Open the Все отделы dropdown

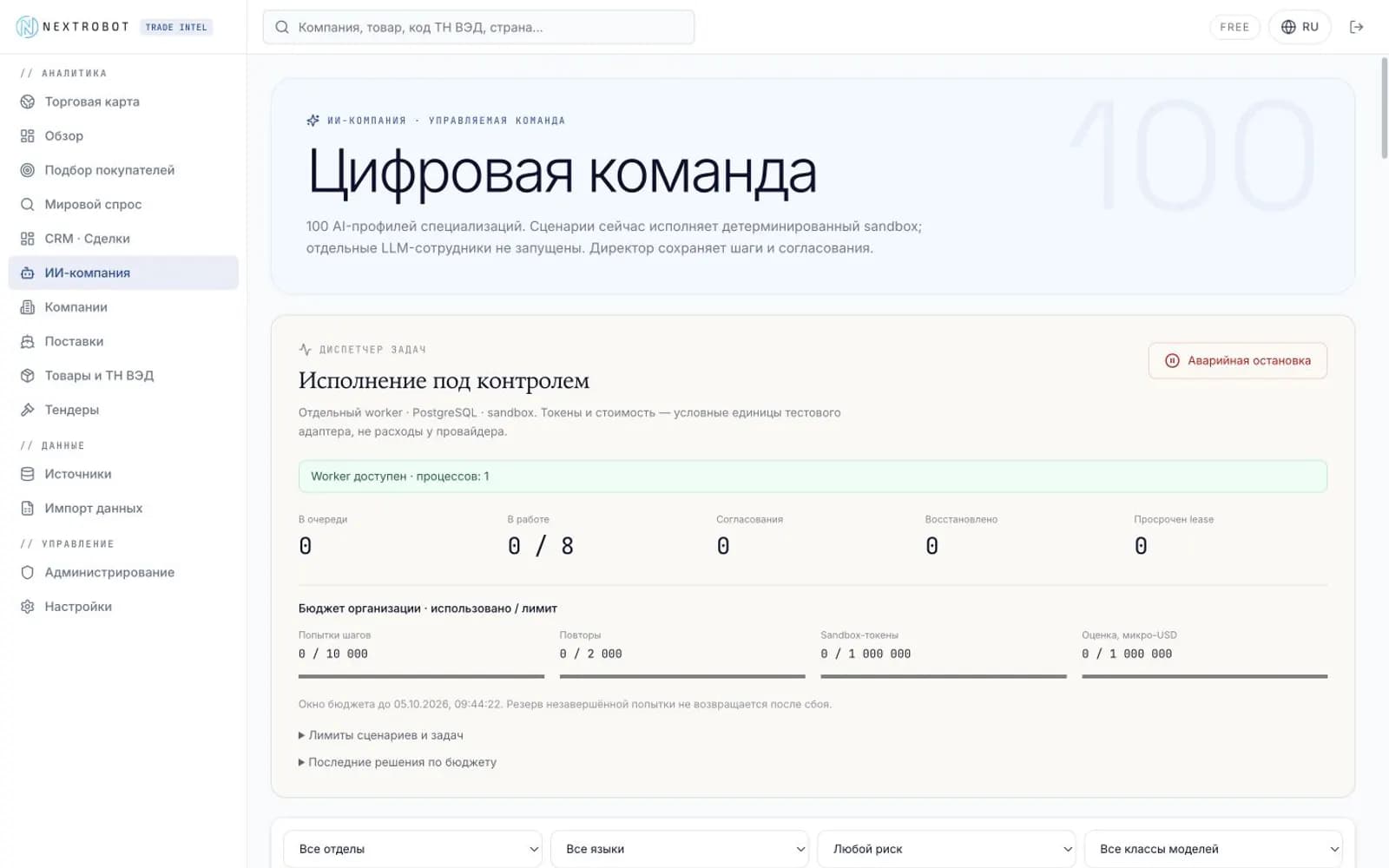click(x=412, y=849)
